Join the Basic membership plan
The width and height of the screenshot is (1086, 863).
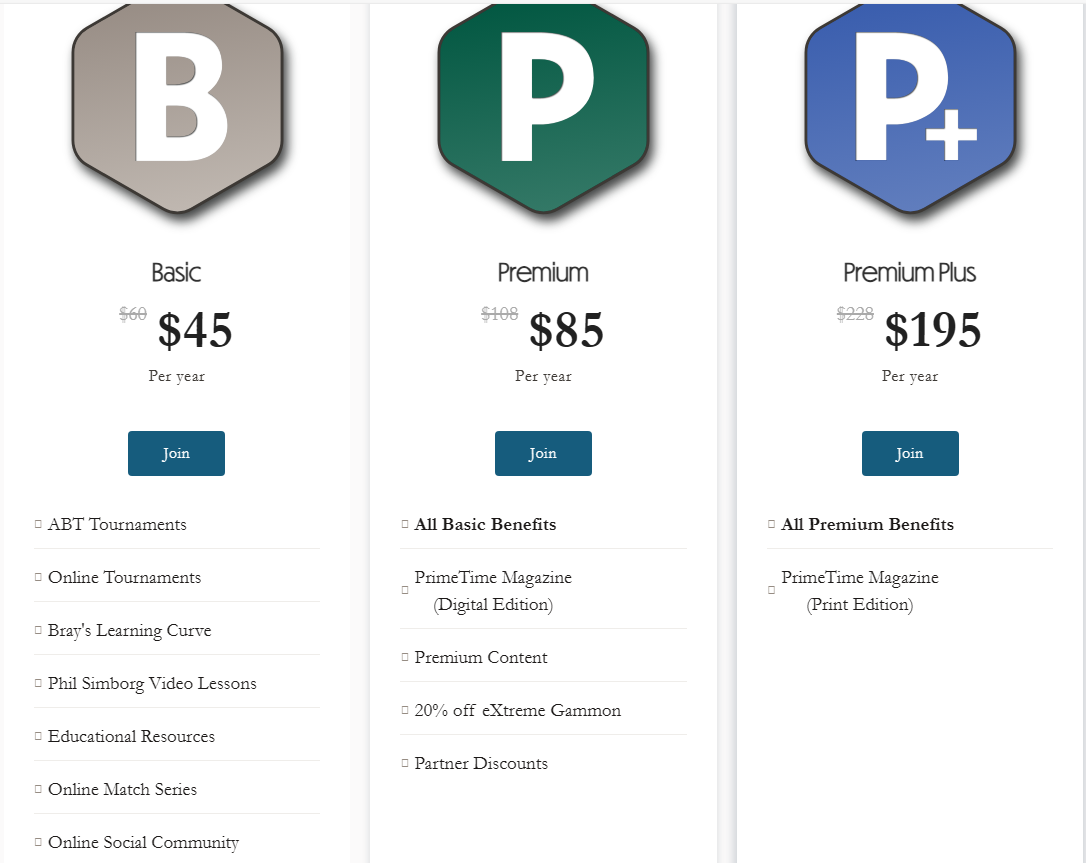coord(177,454)
